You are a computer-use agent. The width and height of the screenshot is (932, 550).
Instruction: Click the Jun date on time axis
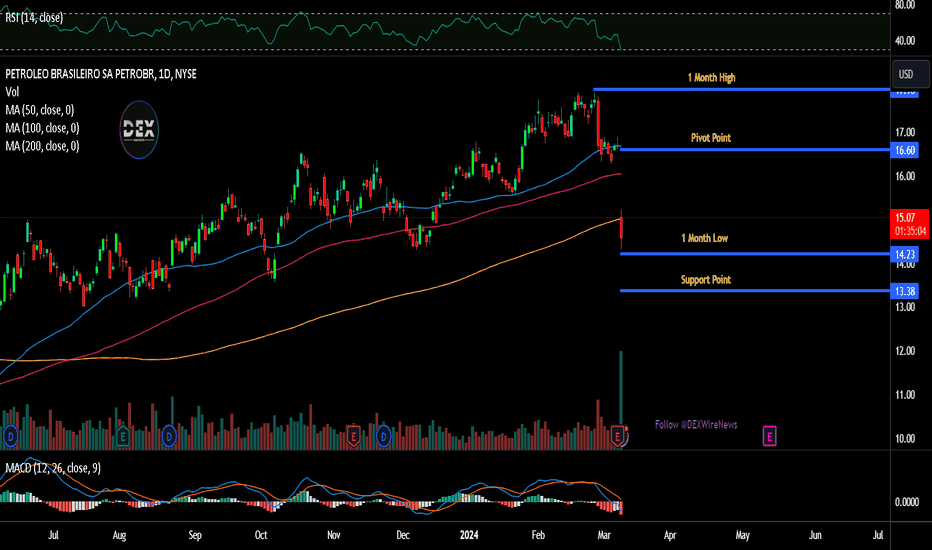[x=815, y=536]
